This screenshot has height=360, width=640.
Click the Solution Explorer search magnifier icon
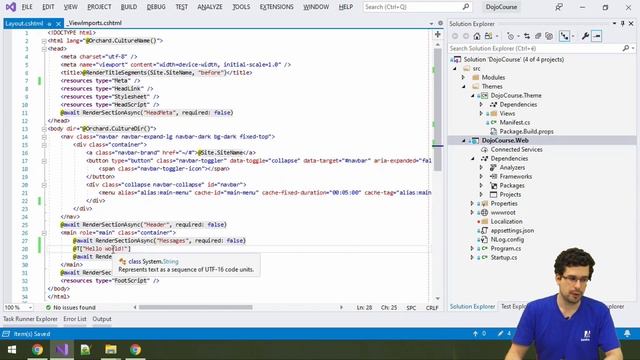[x=626, y=48]
